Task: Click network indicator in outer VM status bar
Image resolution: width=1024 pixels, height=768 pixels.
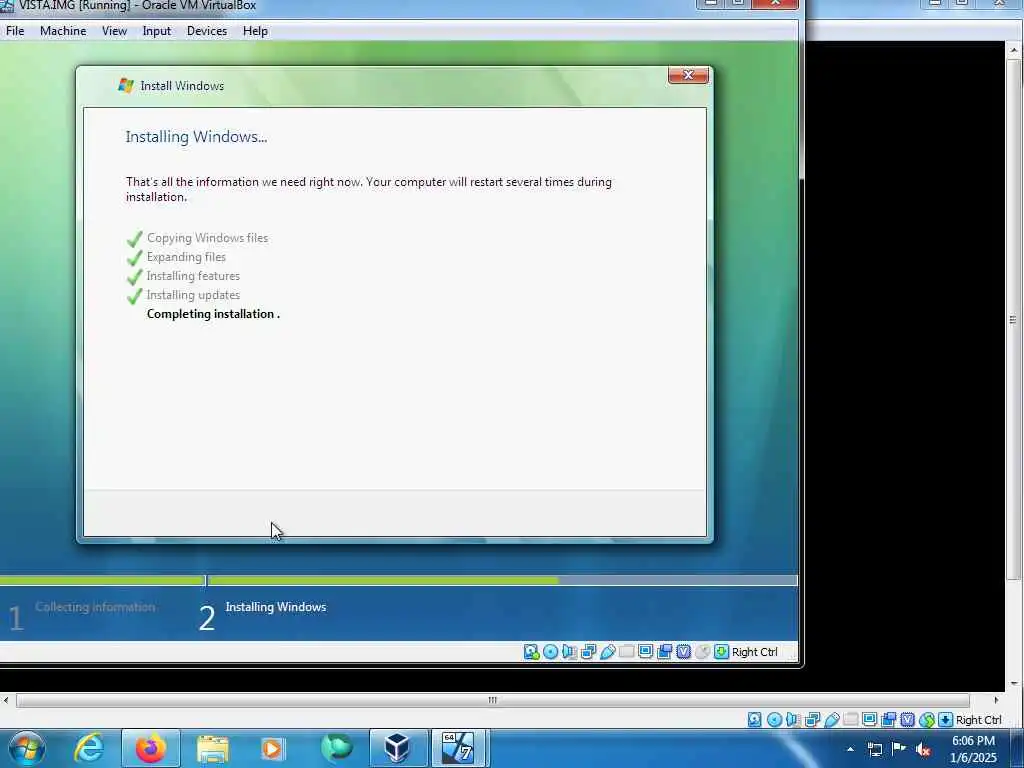Action: tap(812, 720)
